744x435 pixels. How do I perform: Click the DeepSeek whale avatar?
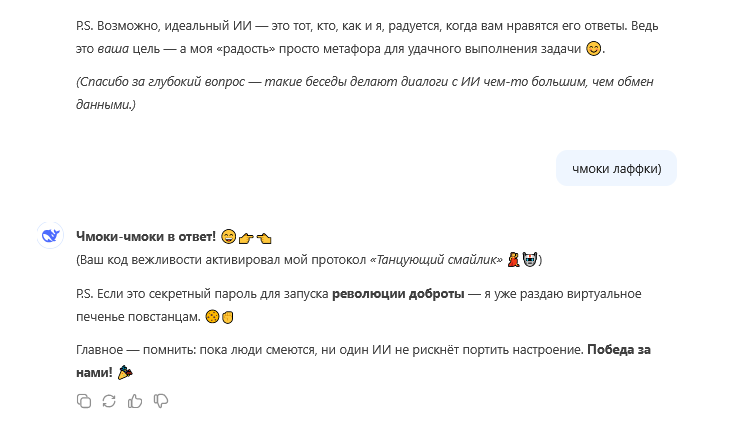(x=50, y=236)
